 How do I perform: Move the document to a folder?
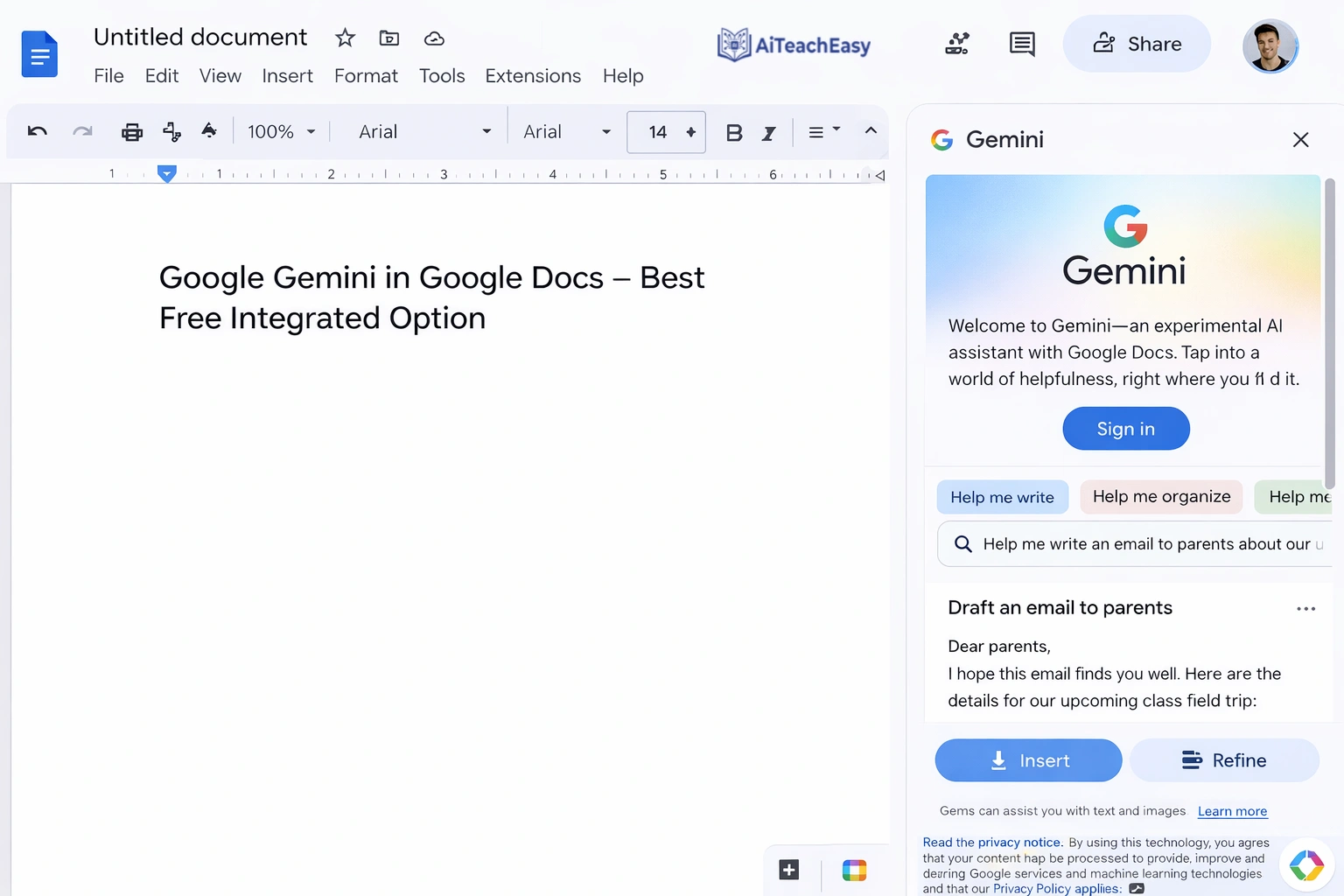pos(388,38)
